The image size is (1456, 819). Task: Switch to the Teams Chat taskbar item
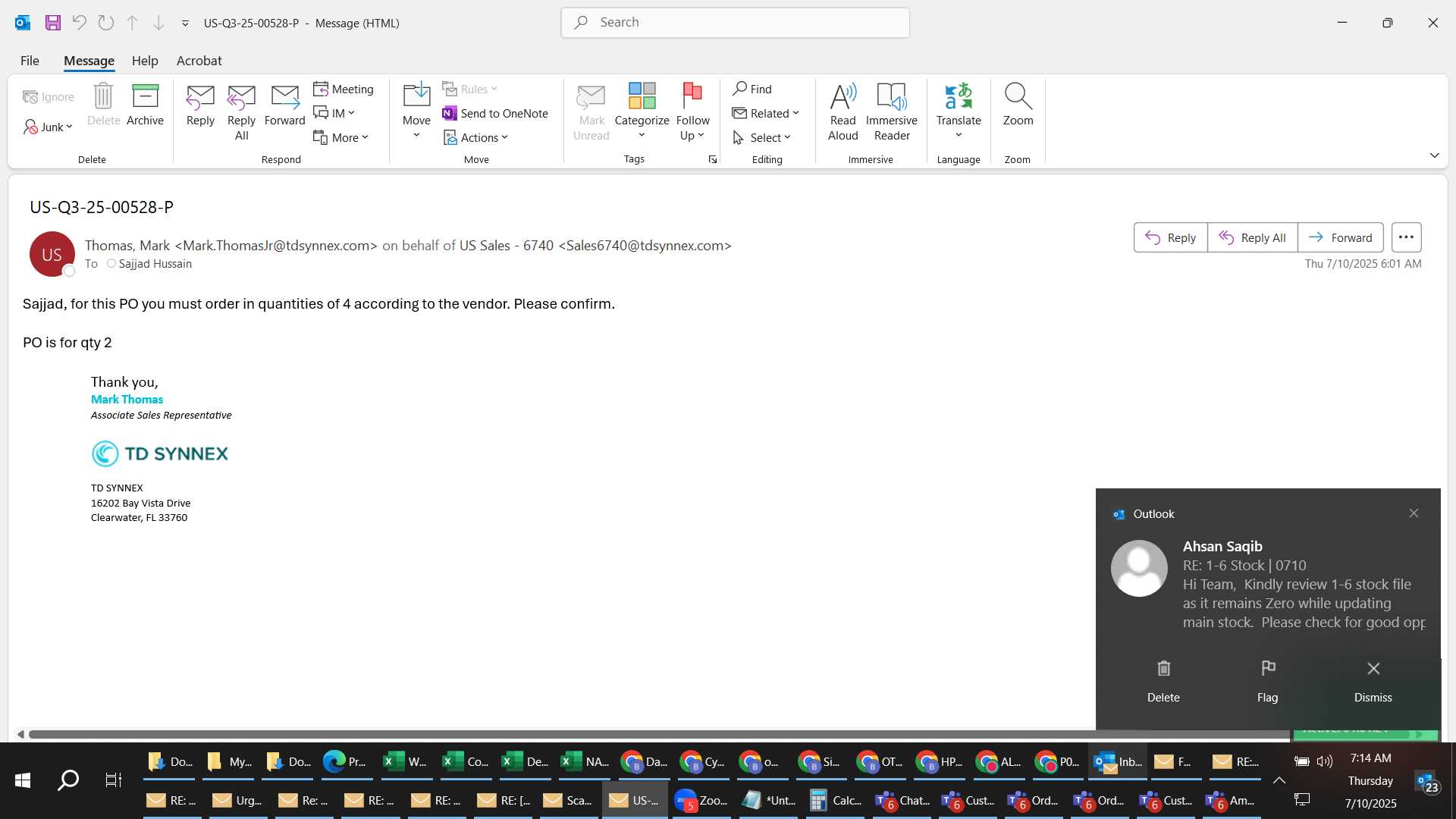click(902, 801)
